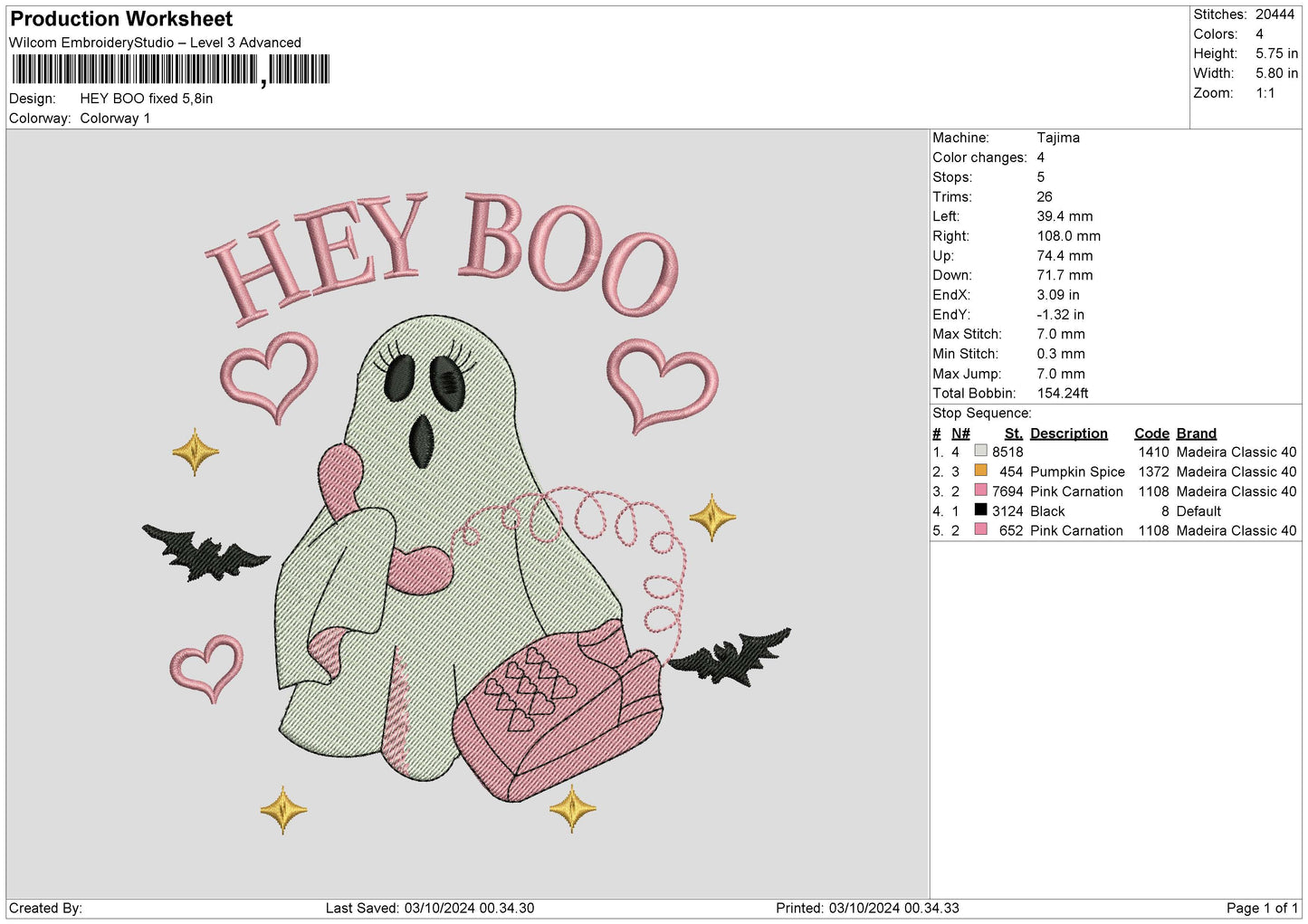
Task: Select the design name 'HEY BOO fixed 5,8in'
Action: [x=147, y=99]
